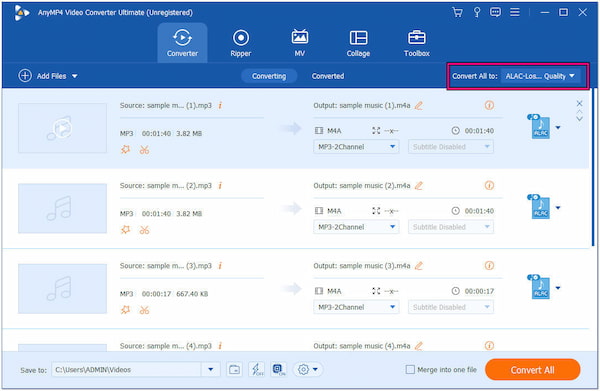Edit effects of sample (3).mp3 with star icon

[126, 310]
